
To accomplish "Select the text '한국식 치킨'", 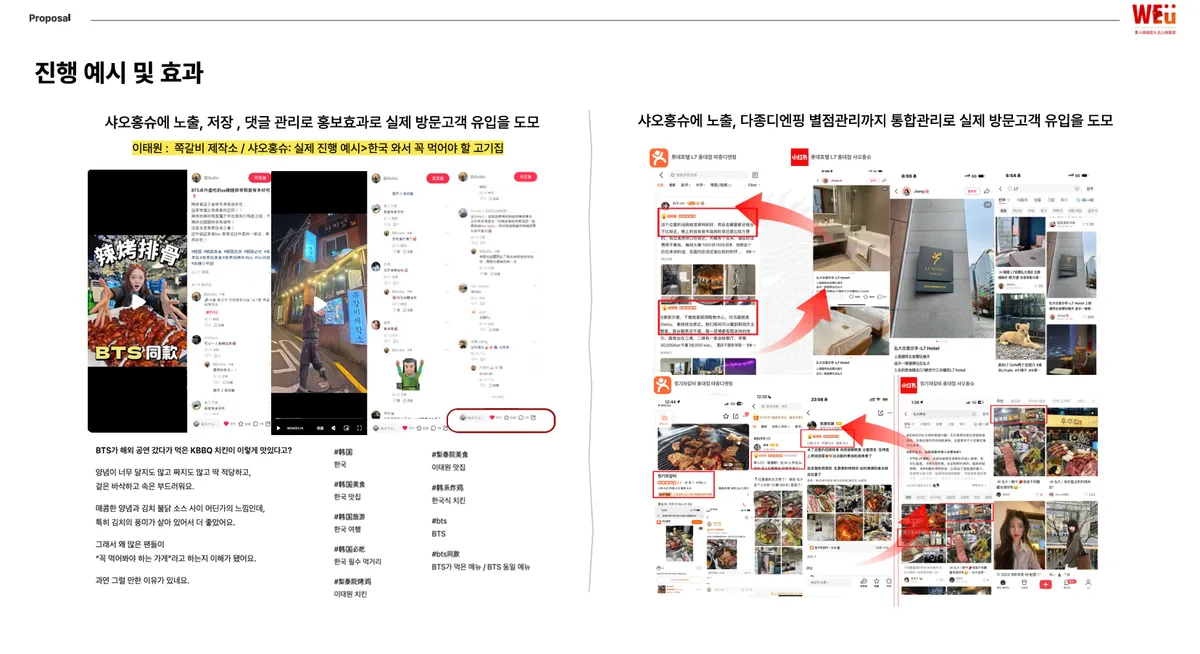I will click(x=448, y=500).
